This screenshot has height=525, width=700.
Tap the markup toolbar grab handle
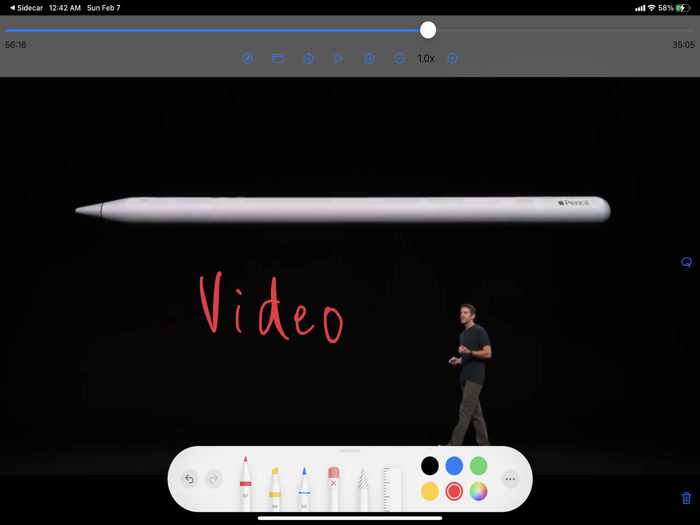coord(350,451)
